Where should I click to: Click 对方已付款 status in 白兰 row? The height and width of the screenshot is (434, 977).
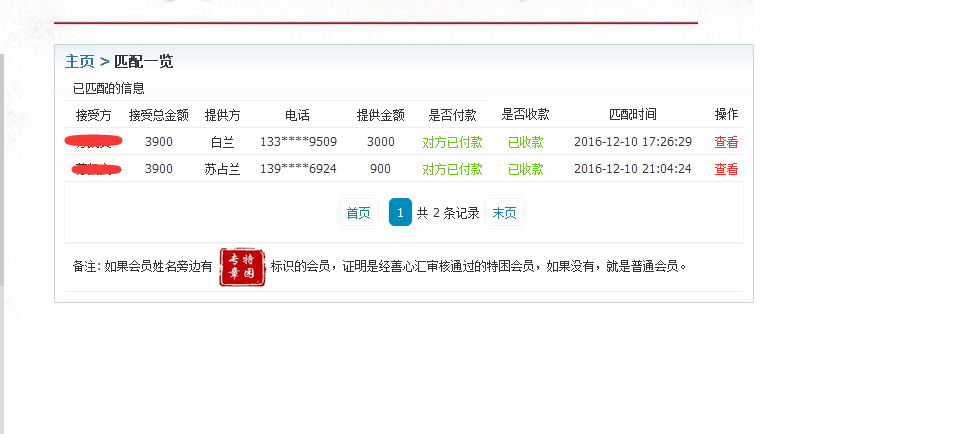tap(452, 142)
